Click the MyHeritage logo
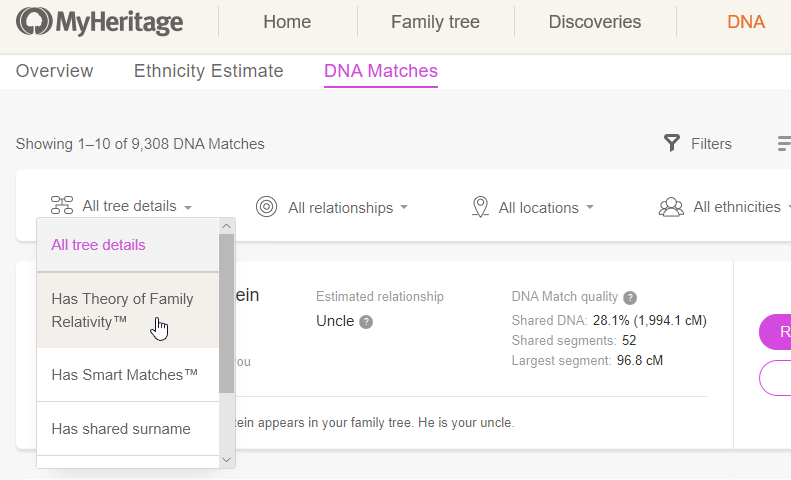This screenshot has width=791, height=480. click(99, 22)
